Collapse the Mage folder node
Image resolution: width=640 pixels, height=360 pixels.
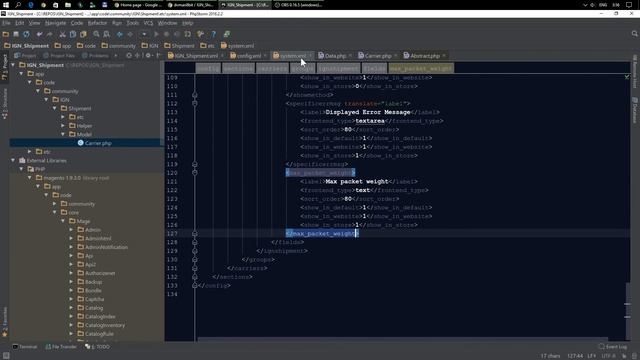tap(63, 221)
